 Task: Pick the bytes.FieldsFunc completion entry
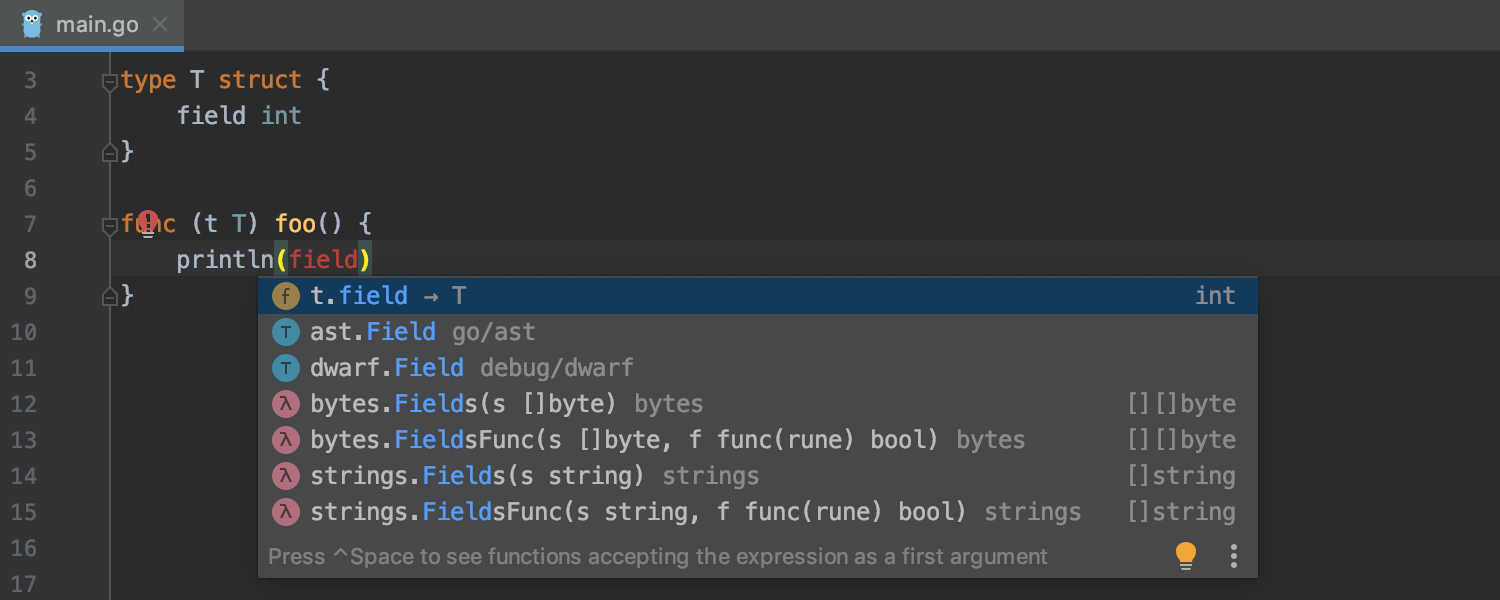pos(758,440)
